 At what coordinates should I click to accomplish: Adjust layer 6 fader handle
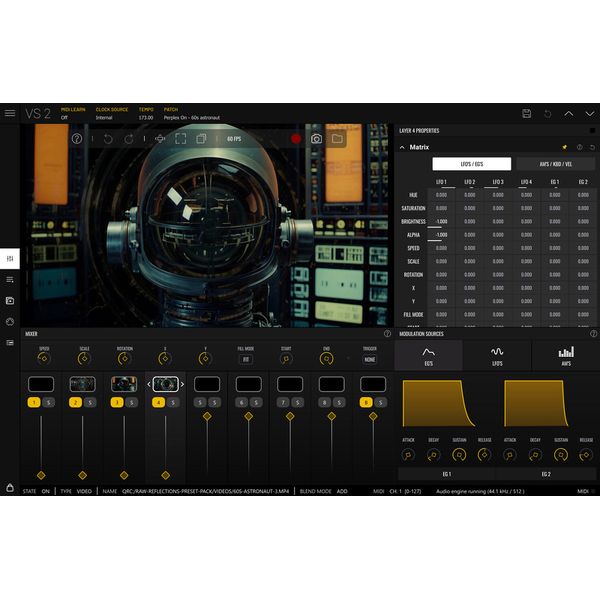coord(248,416)
